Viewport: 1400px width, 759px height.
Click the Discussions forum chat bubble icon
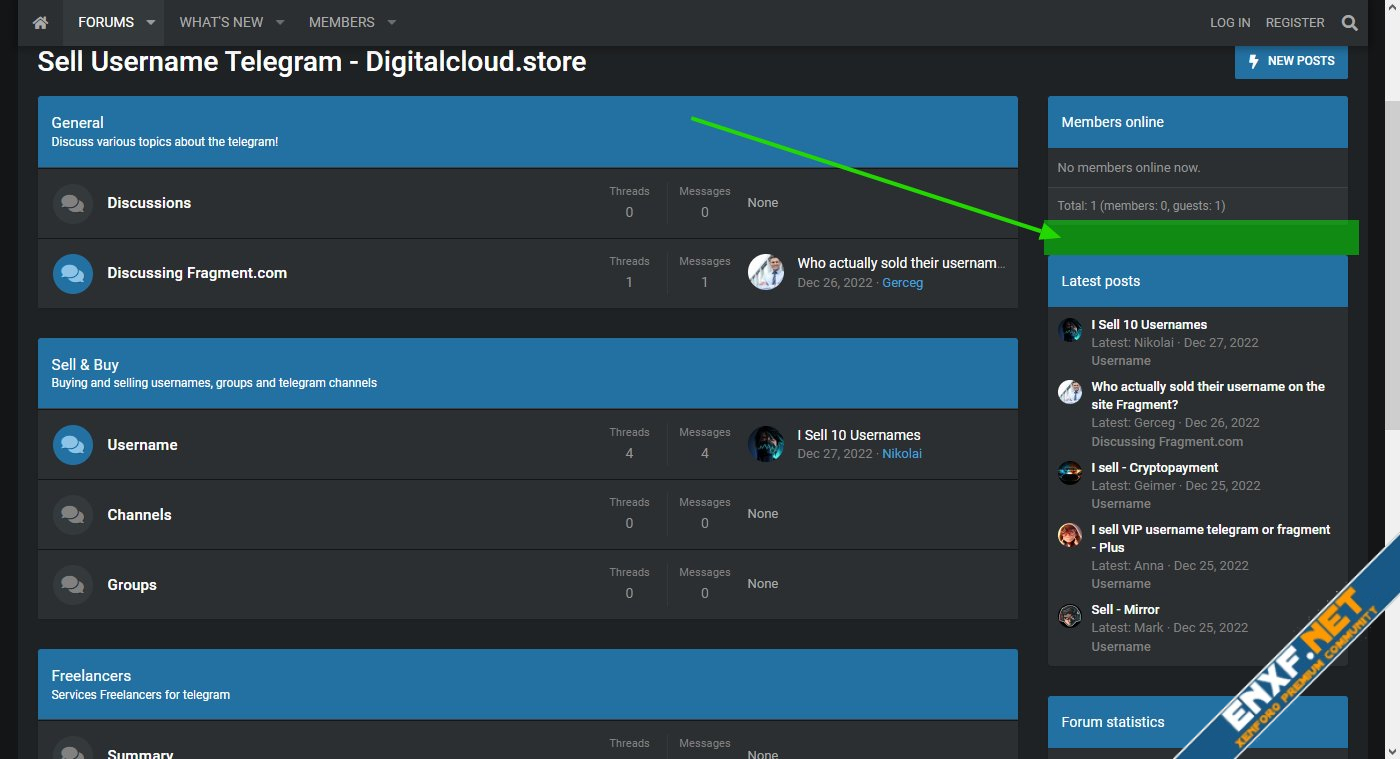[72, 203]
